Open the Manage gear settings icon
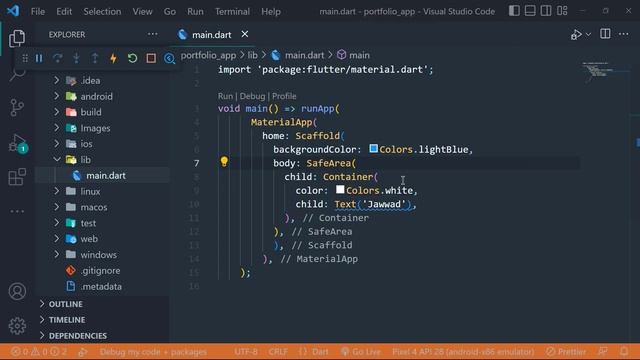Image resolution: width=640 pixels, height=360 pixels. (x=17, y=326)
